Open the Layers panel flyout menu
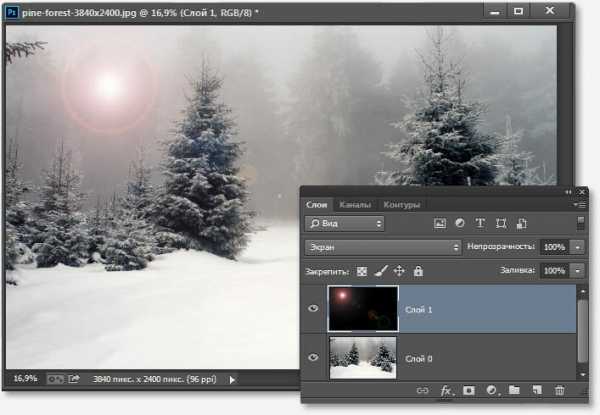Screen dimensions: 600x415 coord(580,205)
